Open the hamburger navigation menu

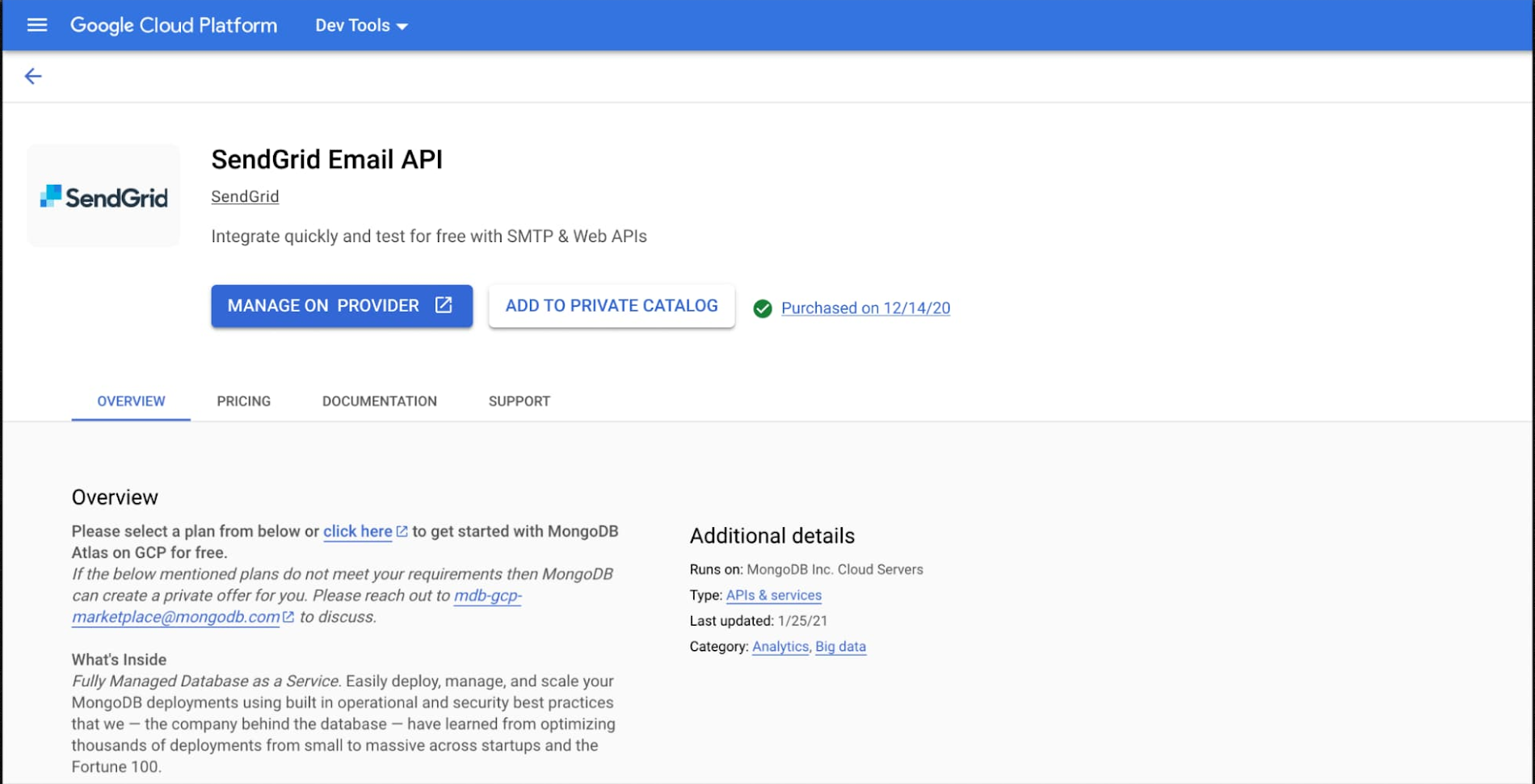pos(37,25)
